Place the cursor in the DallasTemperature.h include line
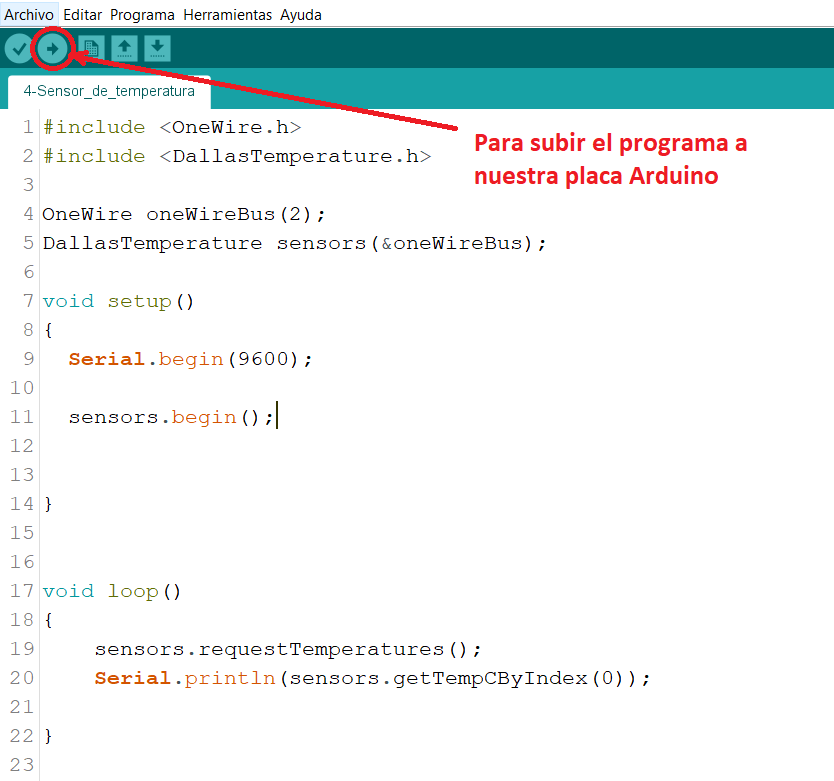Viewport: 834px width, 781px height. point(237,157)
